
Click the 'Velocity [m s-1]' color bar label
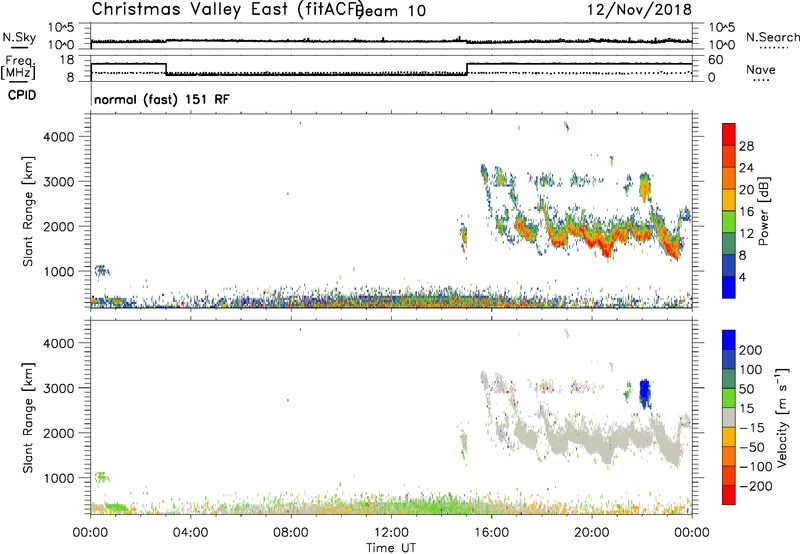(782, 417)
